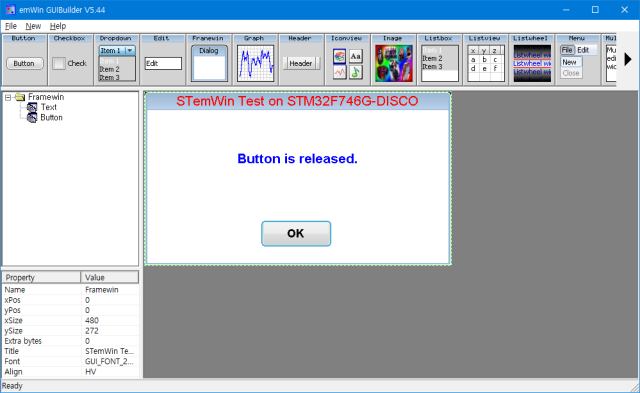Select Text item in the widget tree

[49, 107]
